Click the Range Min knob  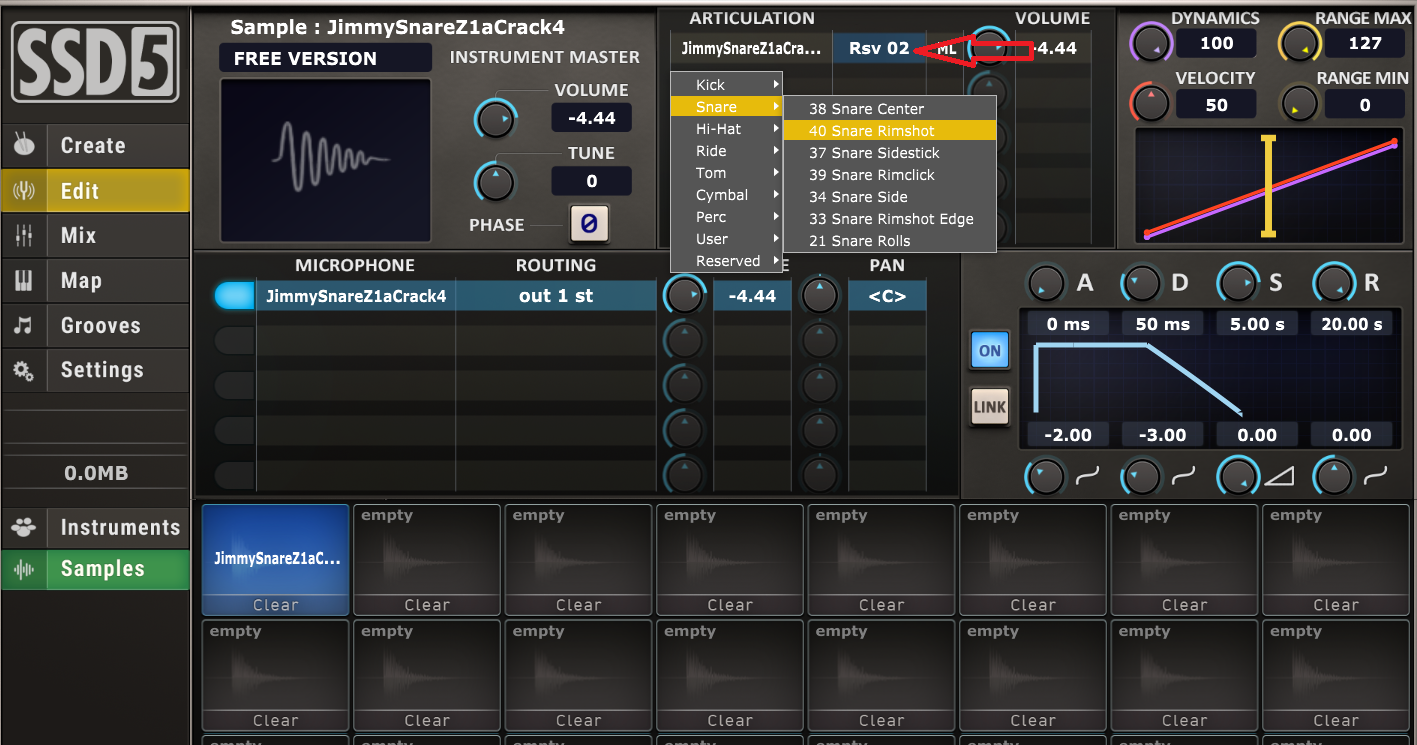pyautogui.click(x=1298, y=102)
